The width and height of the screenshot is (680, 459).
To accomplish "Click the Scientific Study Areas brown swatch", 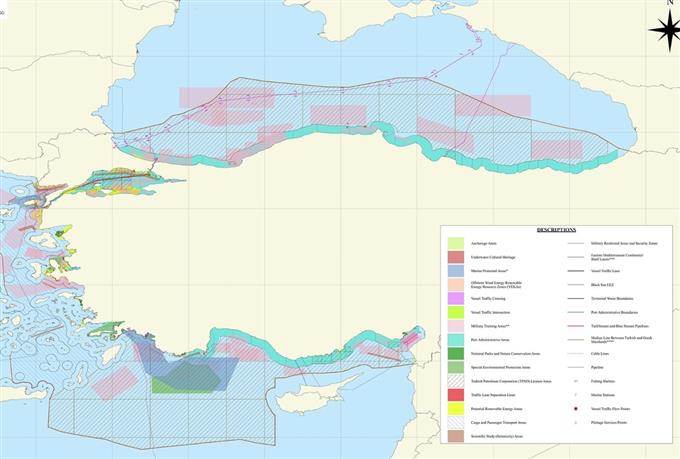I will coord(455,437).
